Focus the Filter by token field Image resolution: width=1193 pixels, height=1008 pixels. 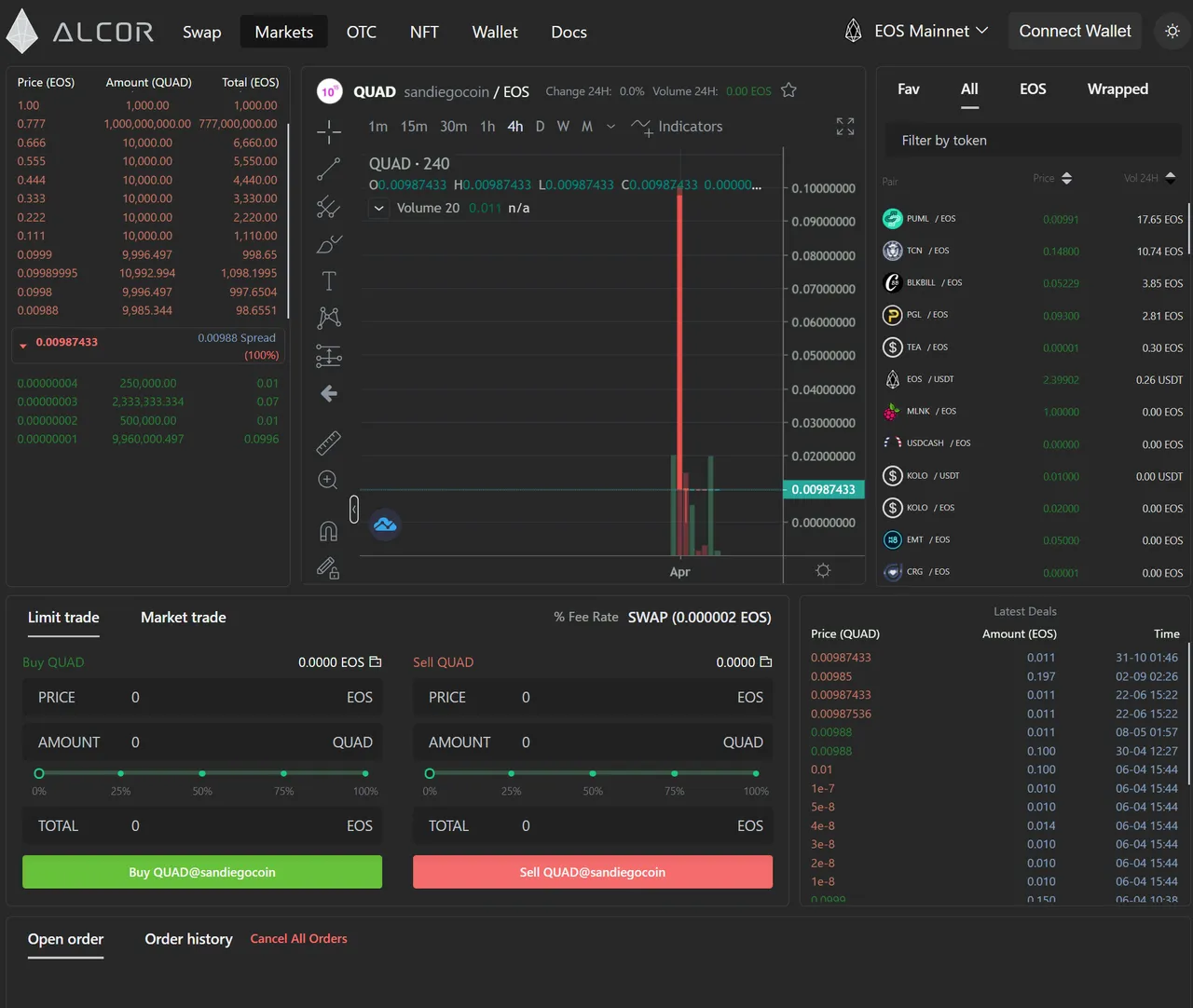1034,141
